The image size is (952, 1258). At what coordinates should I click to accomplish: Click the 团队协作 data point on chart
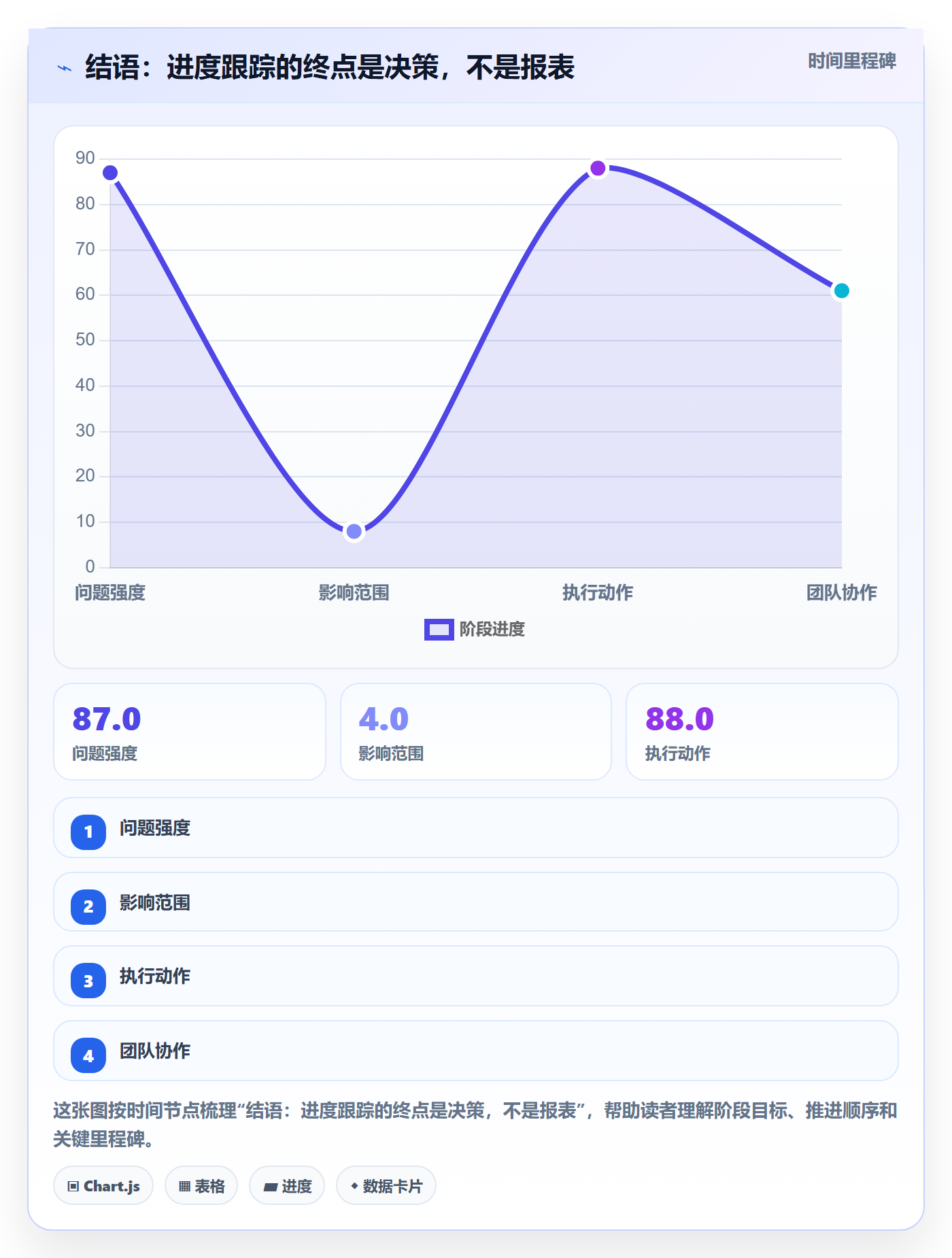pyautogui.click(x=841, y=290)
